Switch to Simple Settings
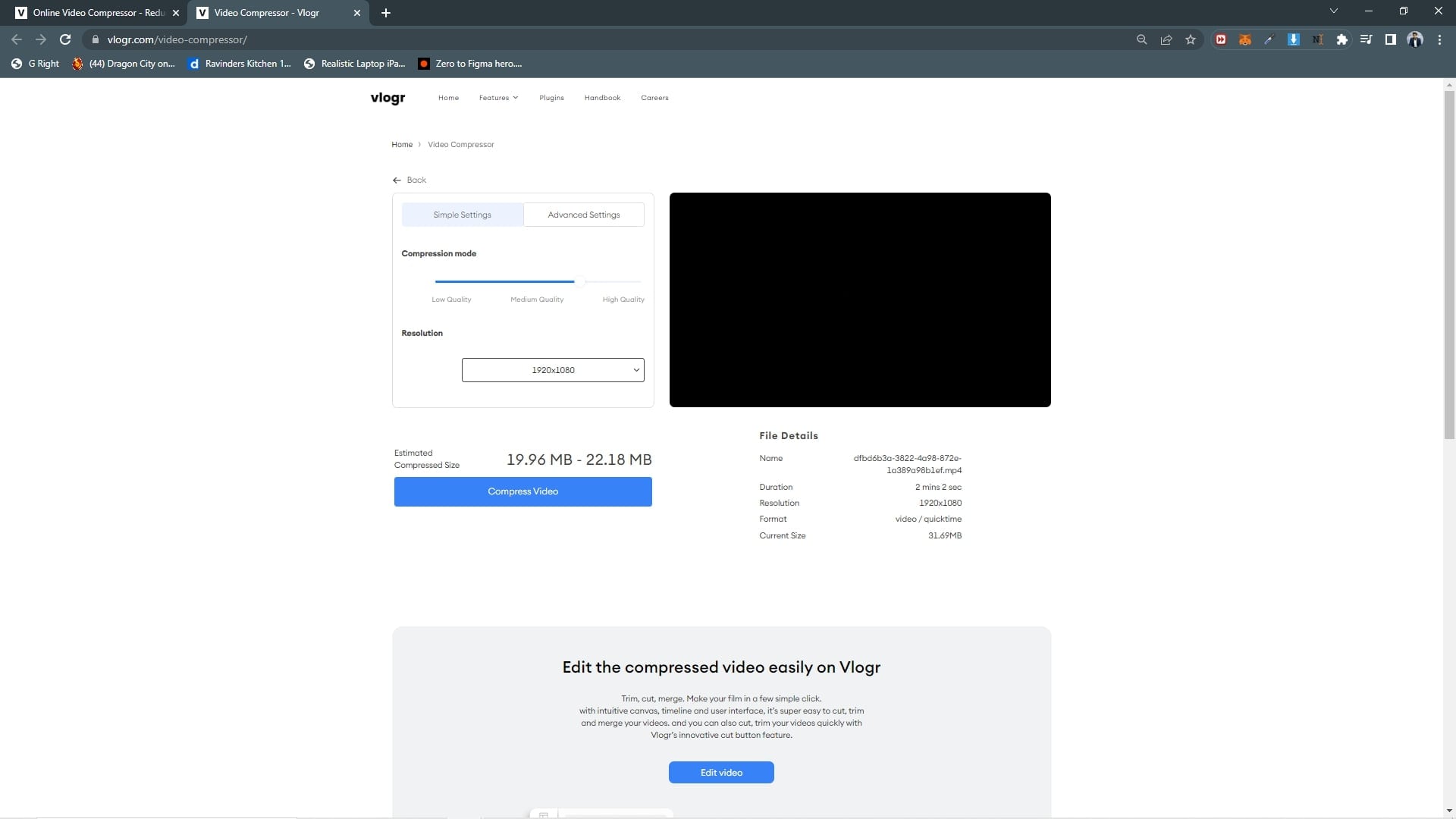Viewport: 1456px width, 819px height. click(462, 215)
